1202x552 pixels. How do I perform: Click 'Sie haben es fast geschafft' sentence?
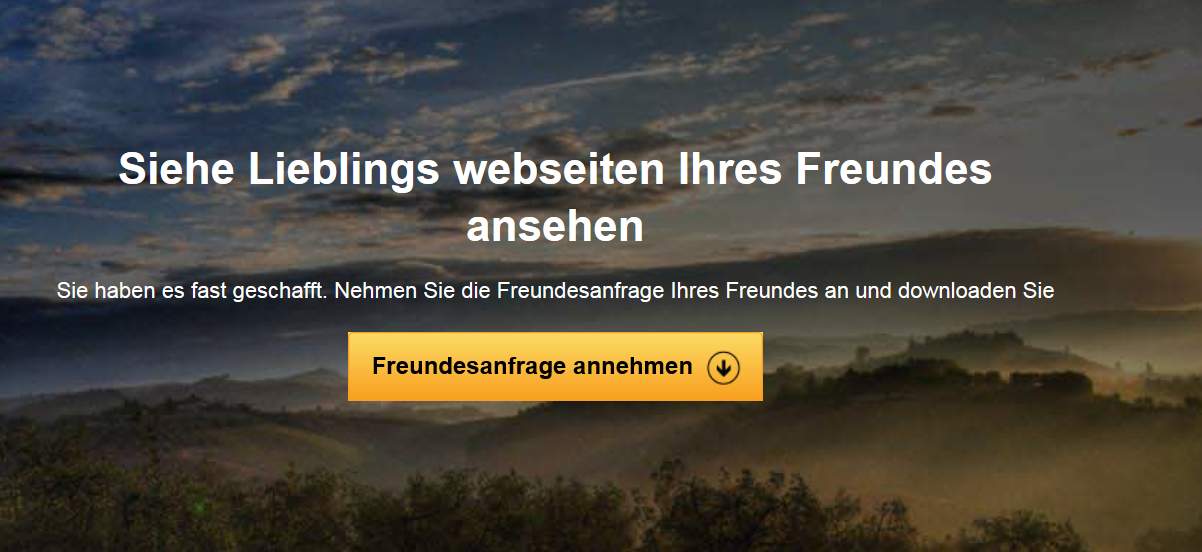pyautogui.click(x=193, y=292)
